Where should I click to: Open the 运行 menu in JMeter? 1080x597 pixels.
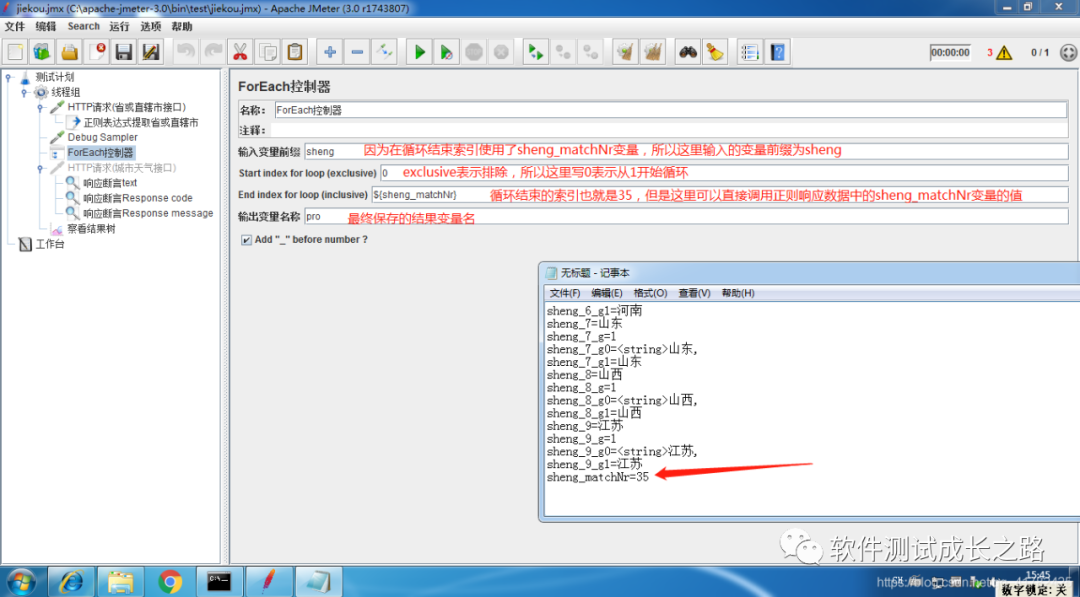[x=119, y=26]
